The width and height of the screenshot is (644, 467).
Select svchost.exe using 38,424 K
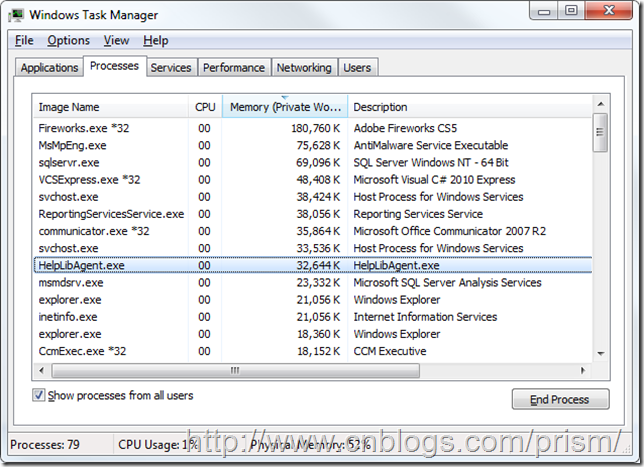[313, 197]
